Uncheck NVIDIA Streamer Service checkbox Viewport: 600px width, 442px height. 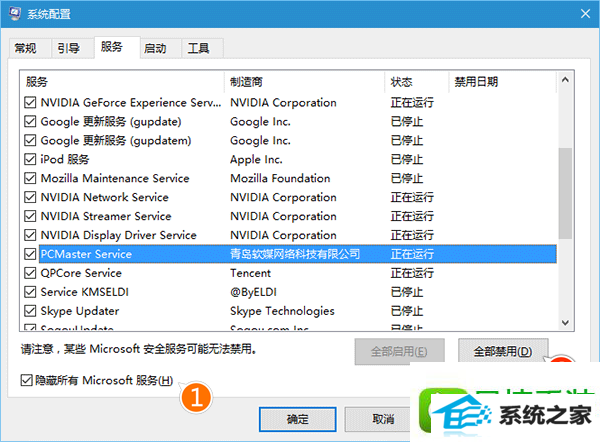click(30, 216)
